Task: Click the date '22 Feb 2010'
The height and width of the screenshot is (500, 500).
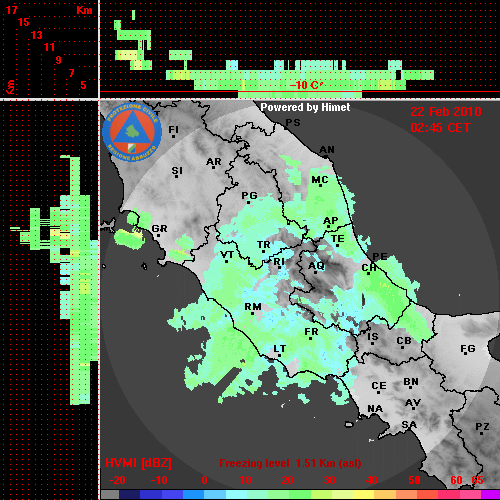Action: coord(446,112)
